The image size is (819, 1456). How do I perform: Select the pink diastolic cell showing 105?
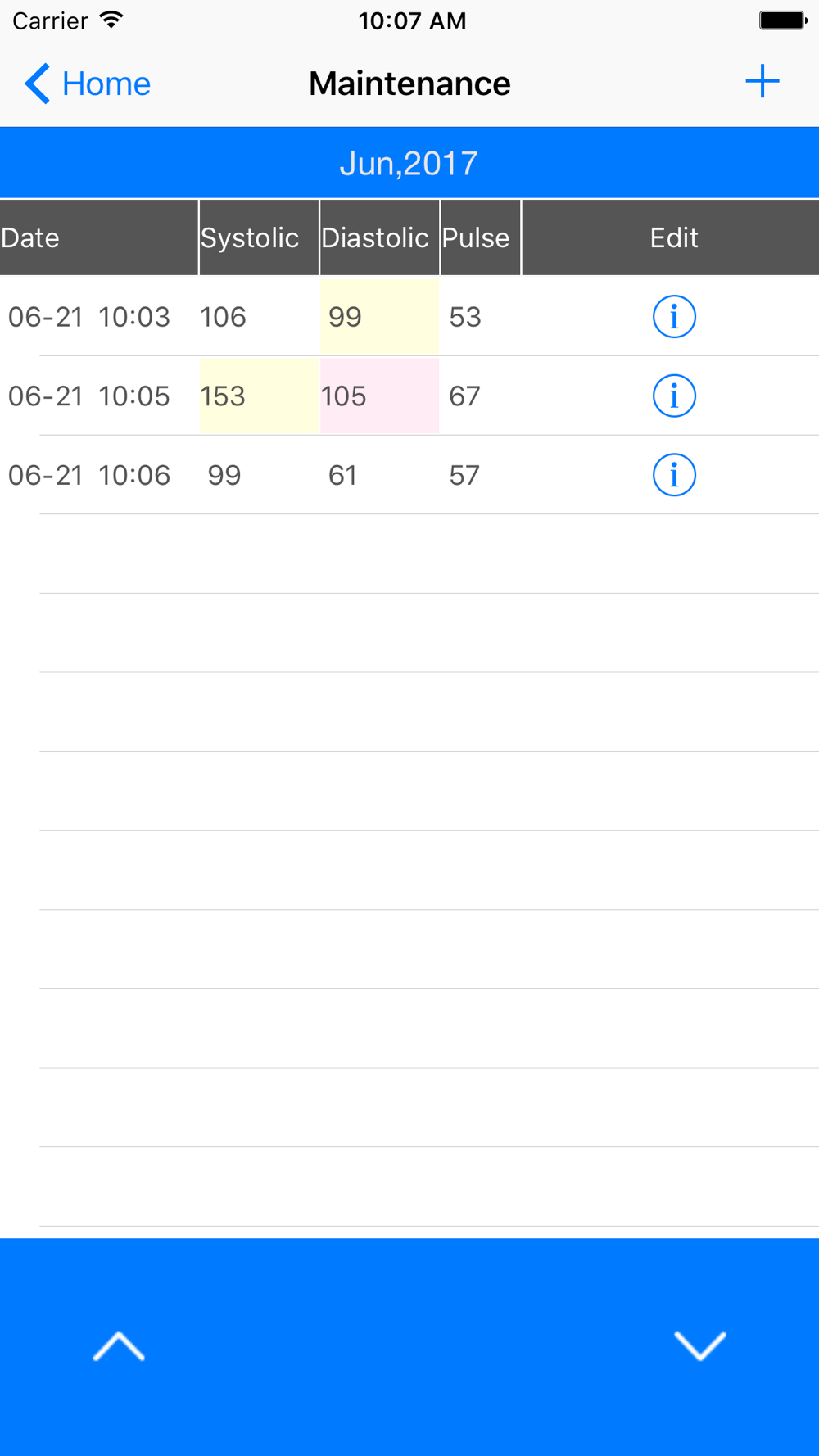[379, 396]
